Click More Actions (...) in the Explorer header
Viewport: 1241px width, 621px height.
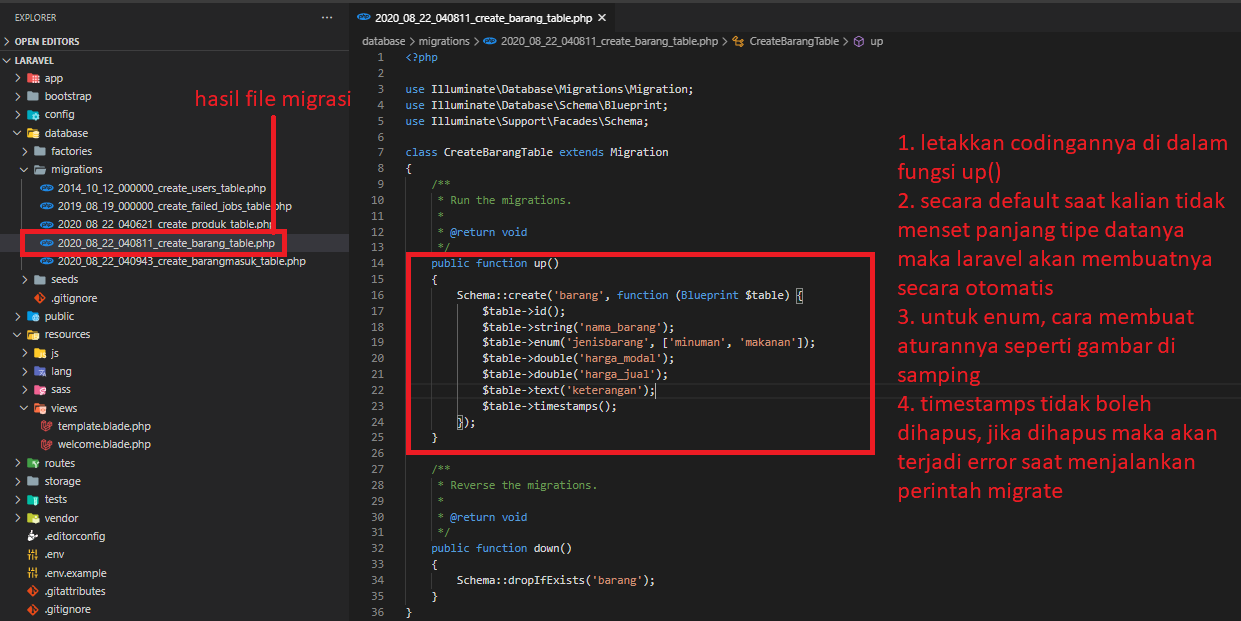click(326, 17)
